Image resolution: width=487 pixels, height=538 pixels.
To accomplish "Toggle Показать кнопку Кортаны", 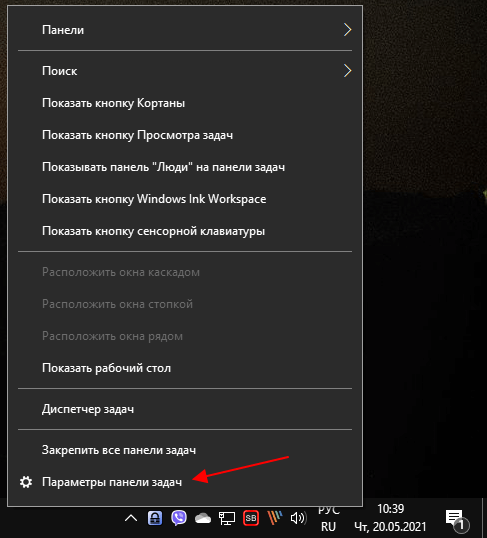I will pyautogui.click(x=185, y=103).
